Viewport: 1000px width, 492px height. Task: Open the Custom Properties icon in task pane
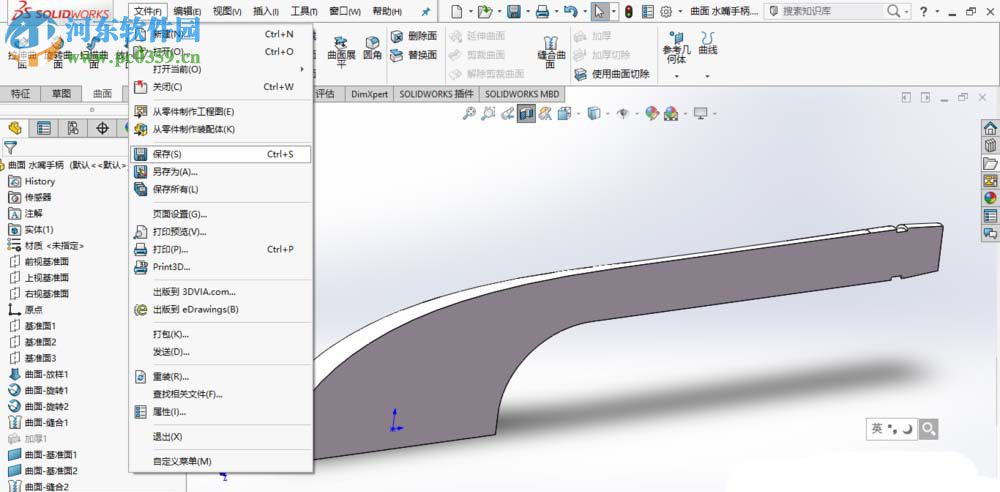[990, 216]
